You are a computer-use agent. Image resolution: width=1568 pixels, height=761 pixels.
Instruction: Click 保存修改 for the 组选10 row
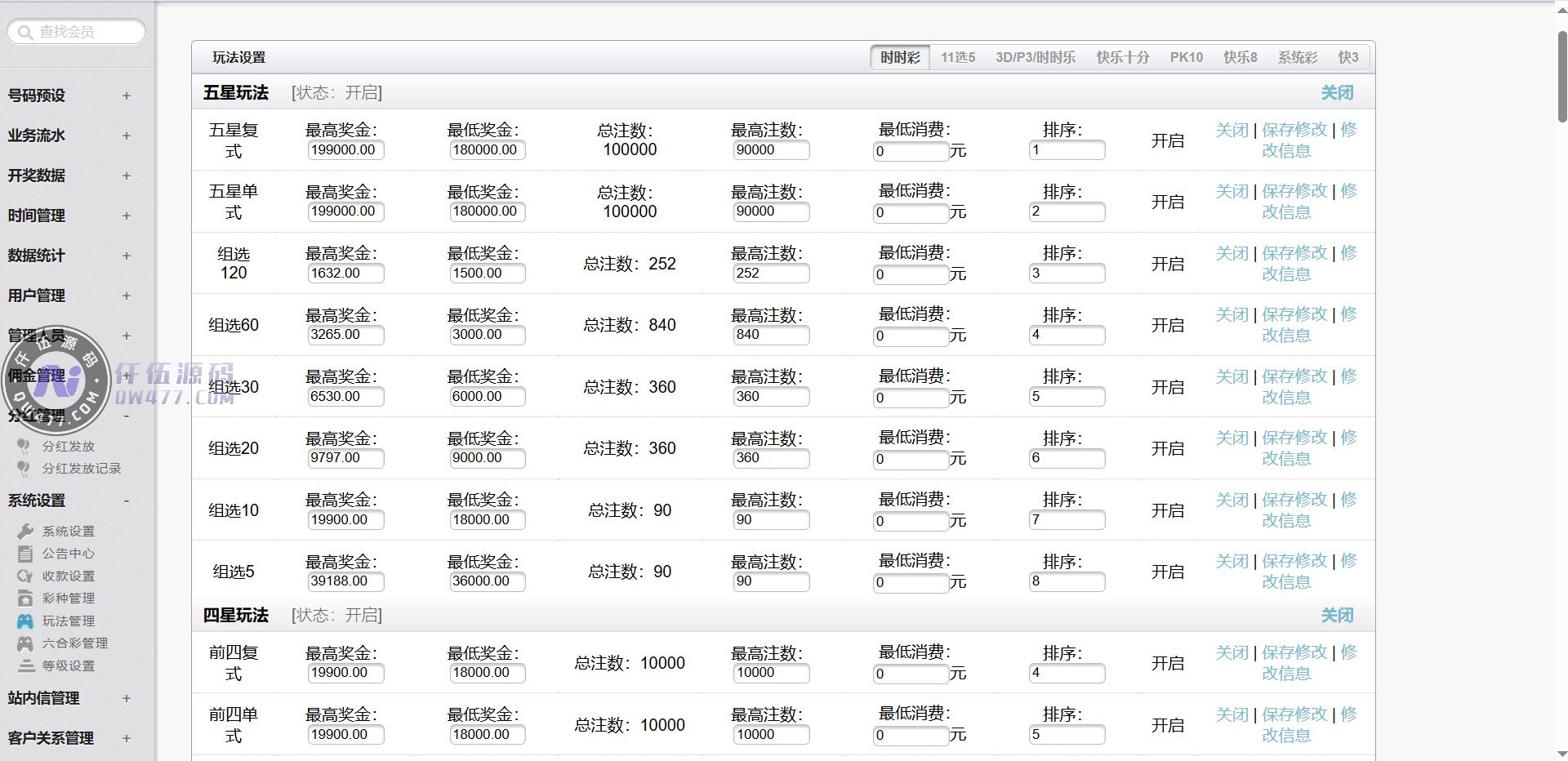(x=1294, y=500)
